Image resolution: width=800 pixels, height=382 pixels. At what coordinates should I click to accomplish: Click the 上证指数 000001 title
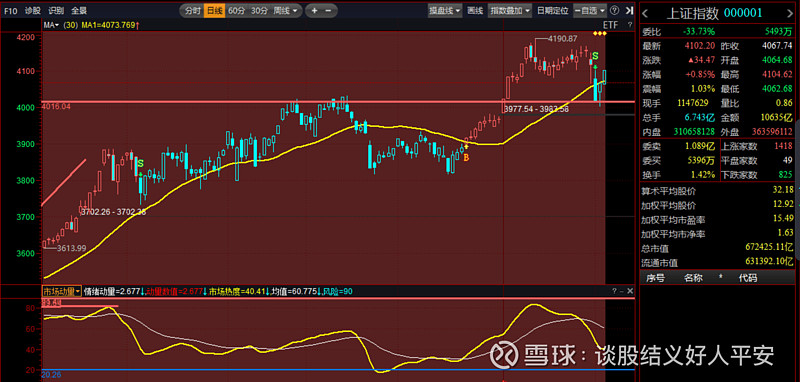tap(714, 13)
